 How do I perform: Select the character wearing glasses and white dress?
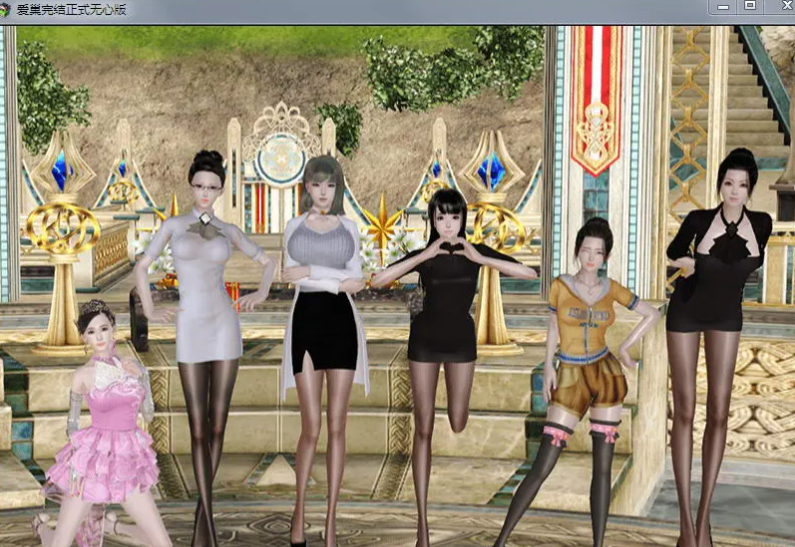point(207,290)
